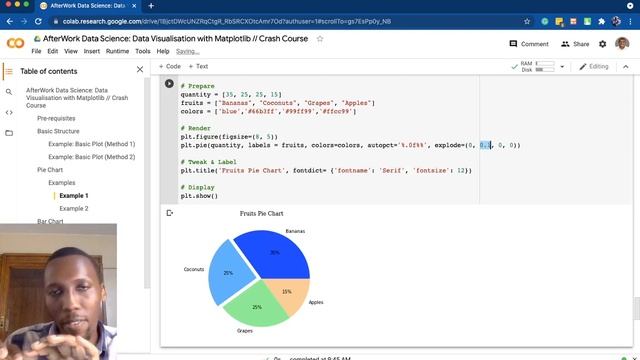Click the RAM Disk usage indicator
This screenshot has height=360, width=640.
[538, 67]
